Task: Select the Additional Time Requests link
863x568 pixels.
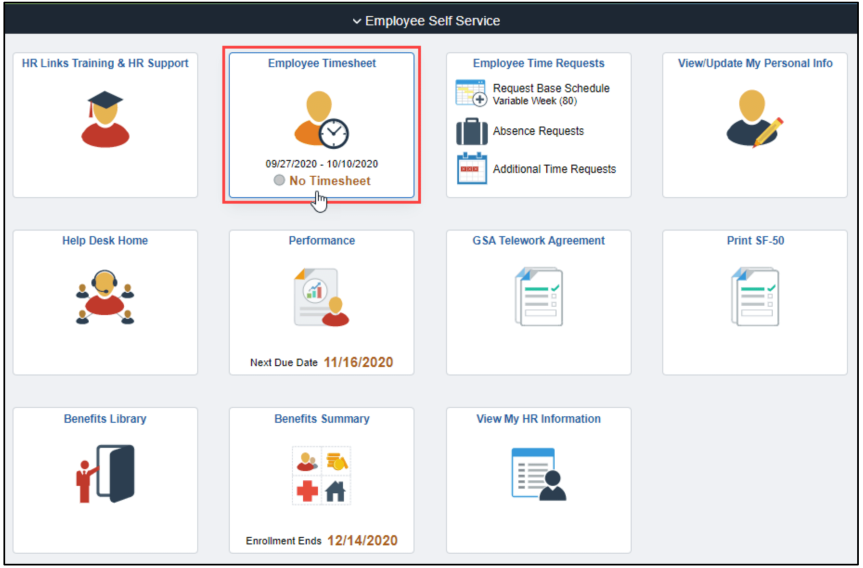Action: point(554,169)
